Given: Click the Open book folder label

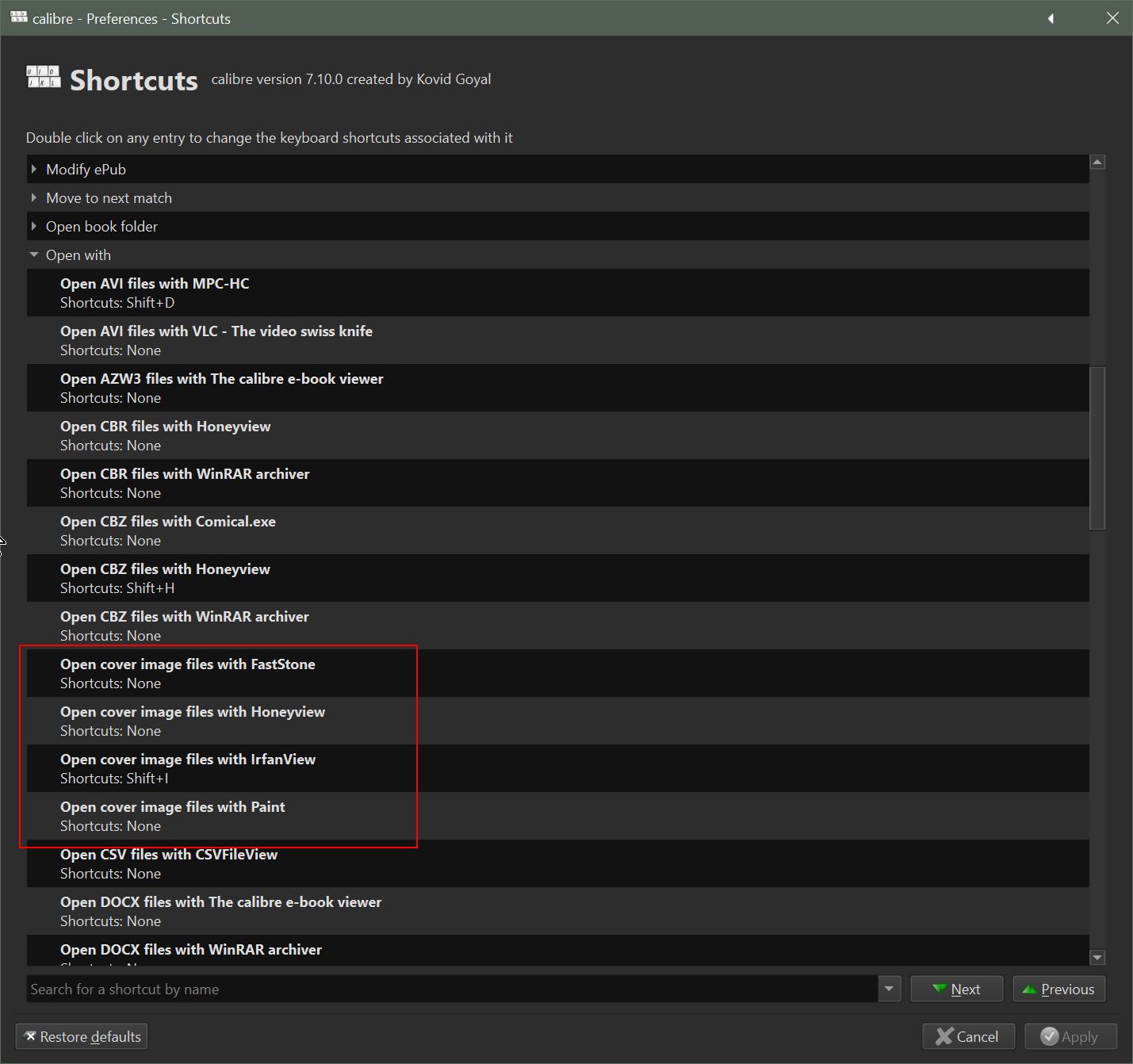Looking at the screenshot, I should (x=101, y=226).
